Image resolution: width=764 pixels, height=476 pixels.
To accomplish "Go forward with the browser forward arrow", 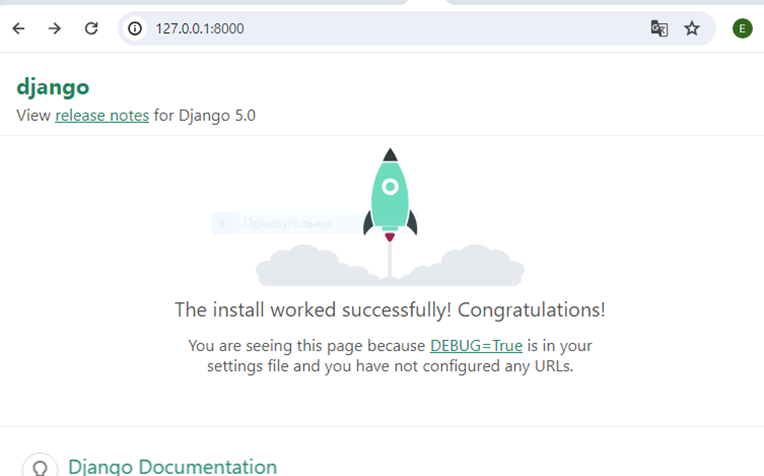I will (x=55, y=29).
